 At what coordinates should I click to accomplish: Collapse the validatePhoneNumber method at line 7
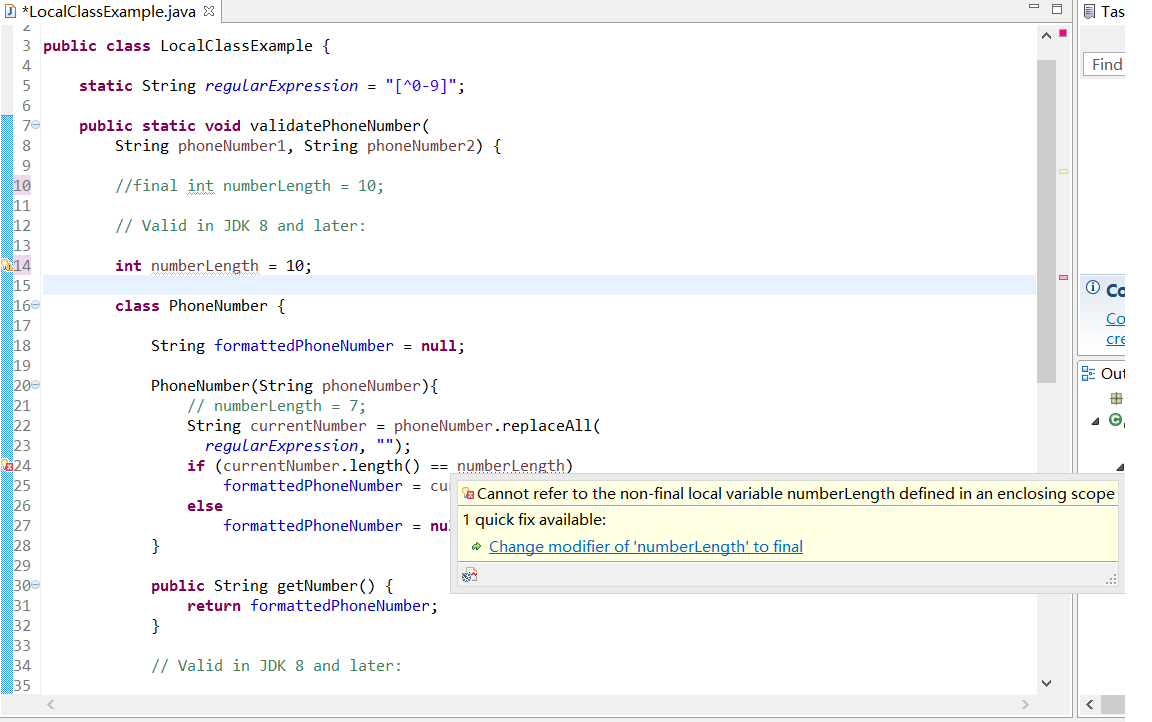(x=35, y=125)
